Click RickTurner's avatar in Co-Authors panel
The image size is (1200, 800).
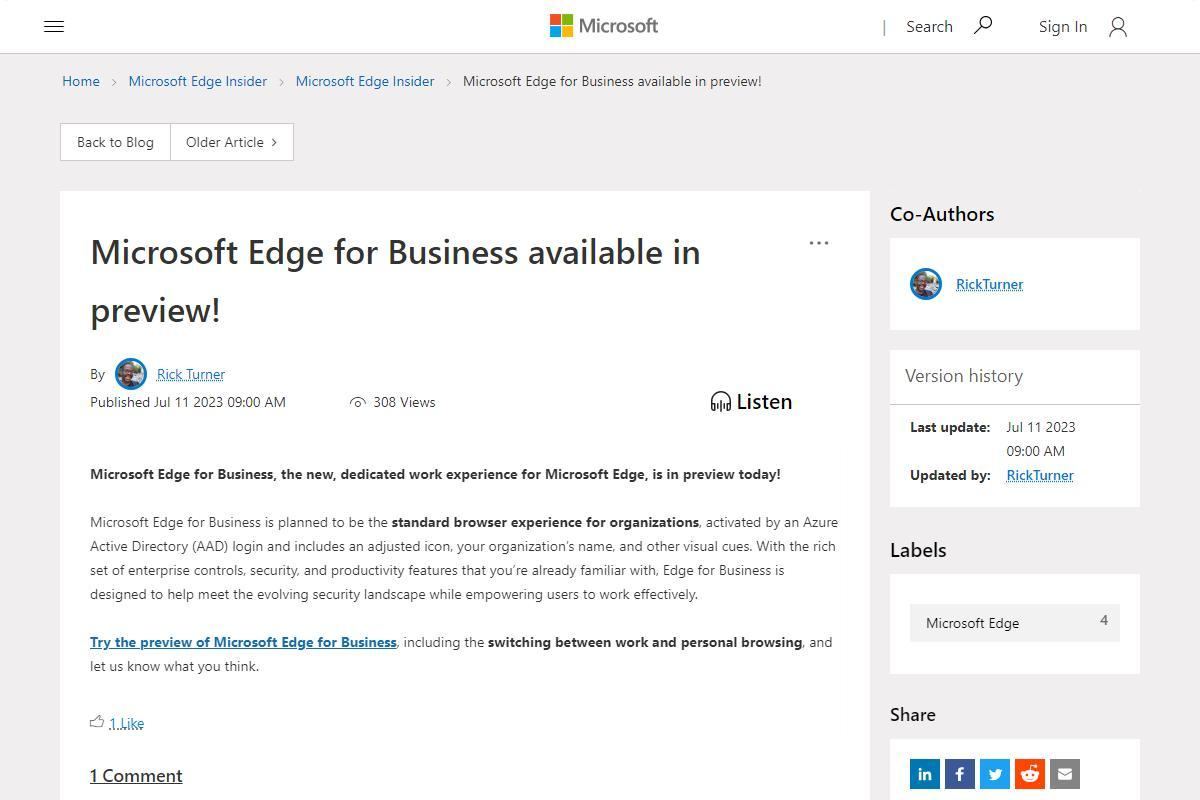point(926,284)
